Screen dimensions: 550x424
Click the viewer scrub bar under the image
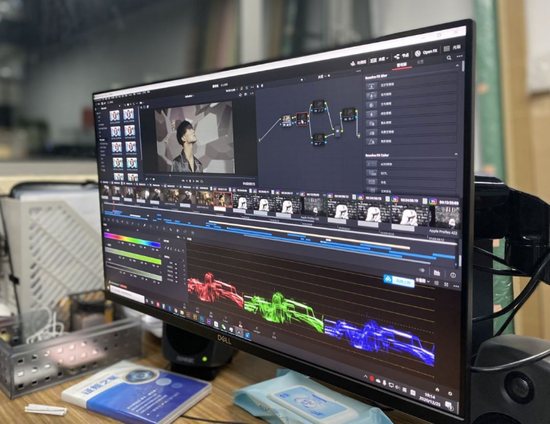click(200, 176)
